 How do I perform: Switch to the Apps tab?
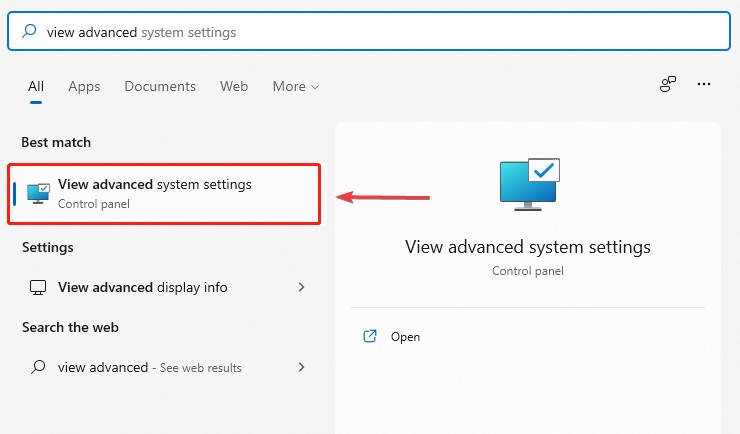[84, 86]
